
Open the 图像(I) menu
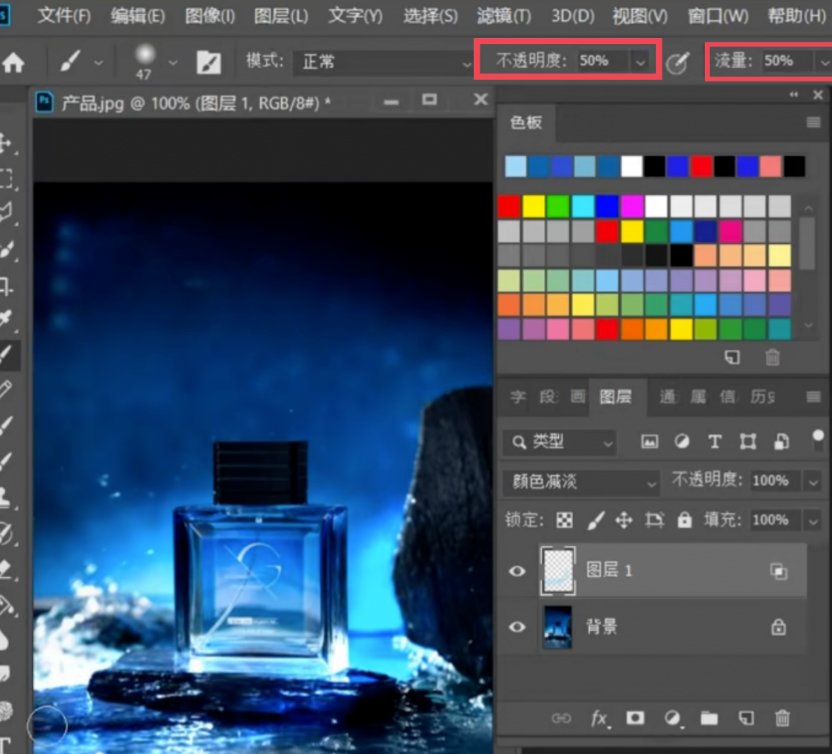(210, 15)
